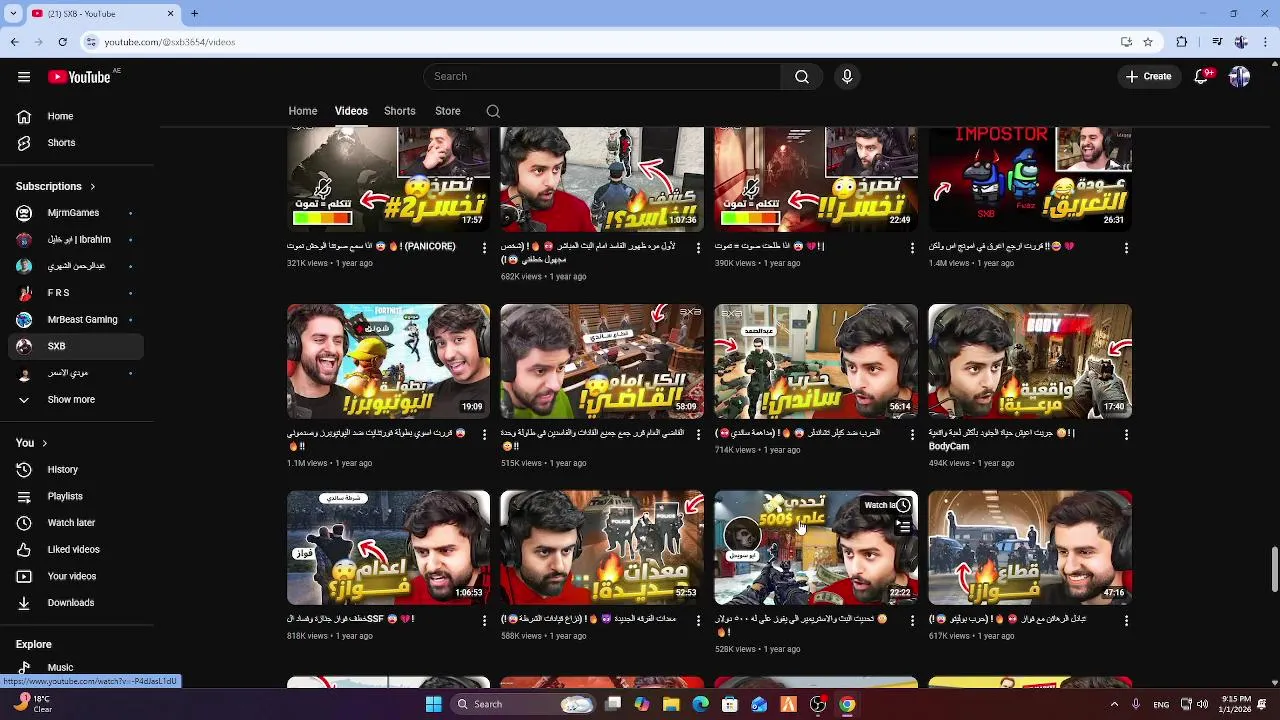Open the Impostor 26:31 video thumbnail
Image resolution: width=1280 pixels, height=720 pixels.
pyautogui.click(x=1030, y=179)
